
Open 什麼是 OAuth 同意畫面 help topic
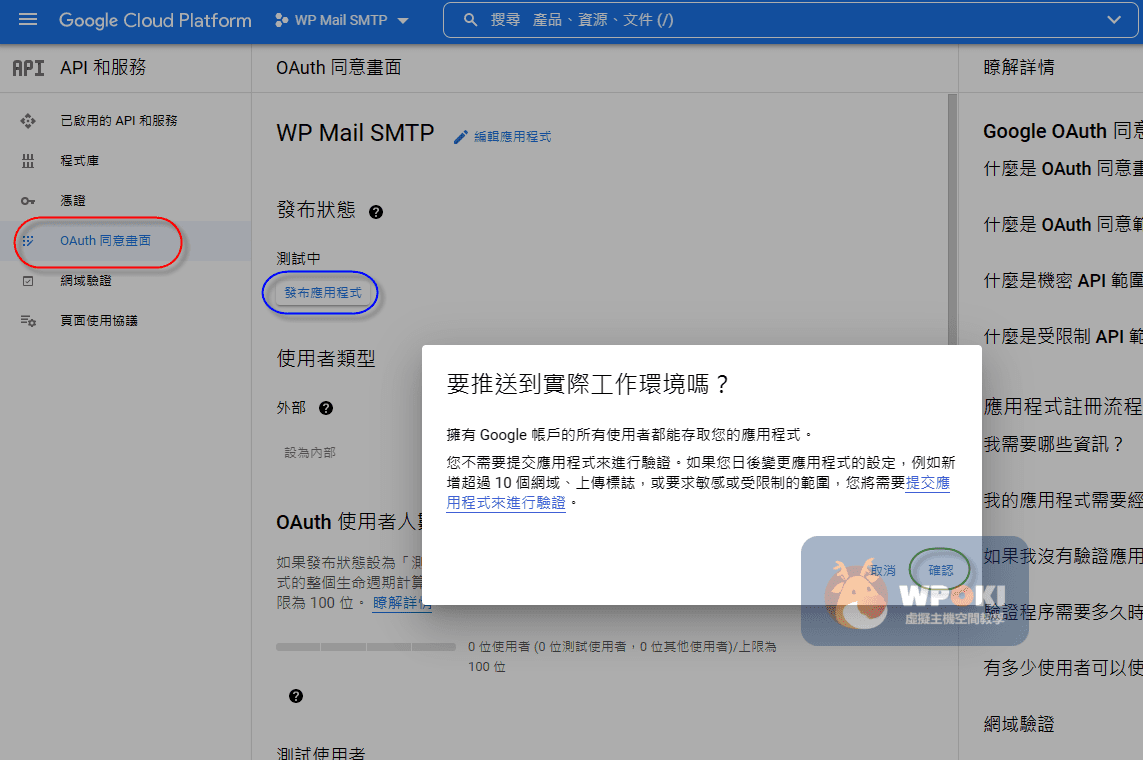tap(1063, 169)
